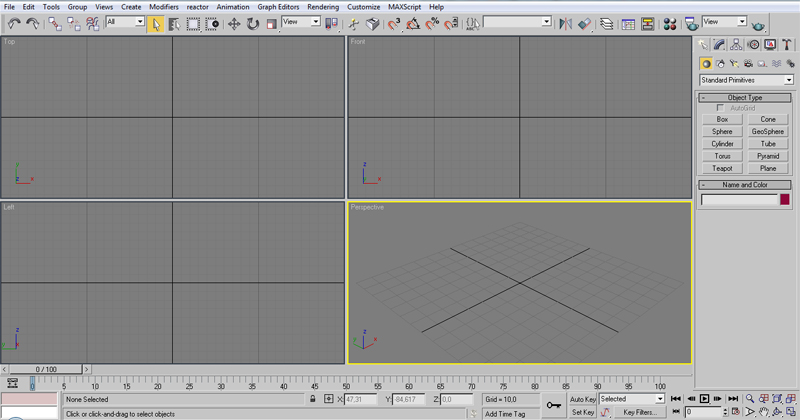Open the selection filter All dropdown

click(x=125, y=22)
